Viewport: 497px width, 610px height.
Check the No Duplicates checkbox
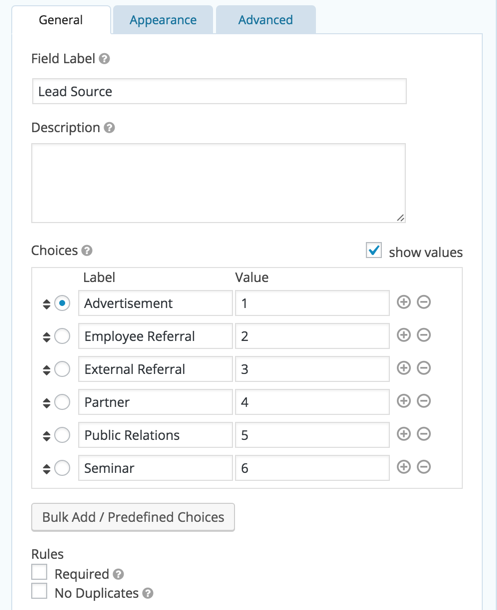coord(39,591)
